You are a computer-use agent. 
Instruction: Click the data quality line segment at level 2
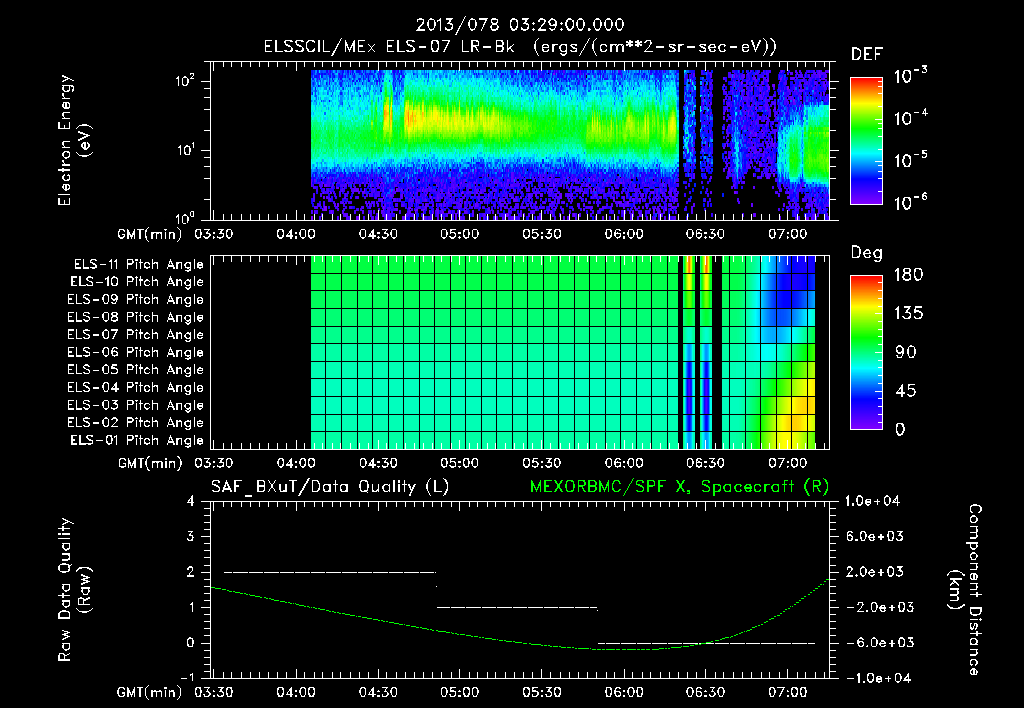[x=330, y=572]
